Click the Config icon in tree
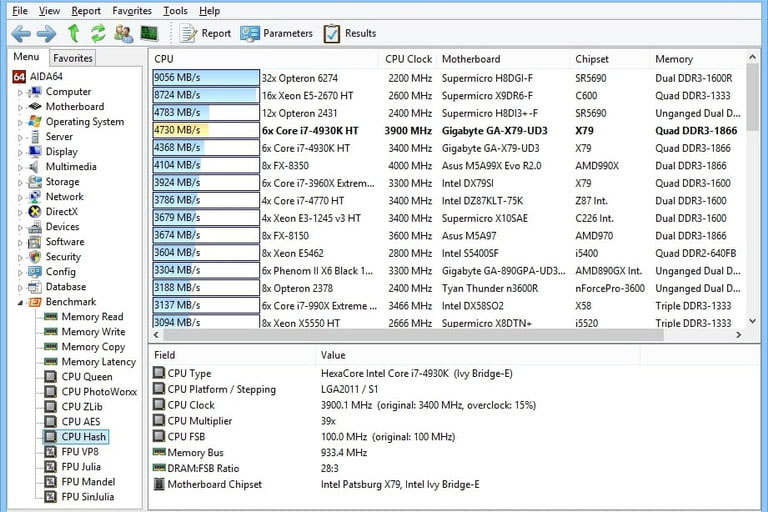 (x=35, y=272)
